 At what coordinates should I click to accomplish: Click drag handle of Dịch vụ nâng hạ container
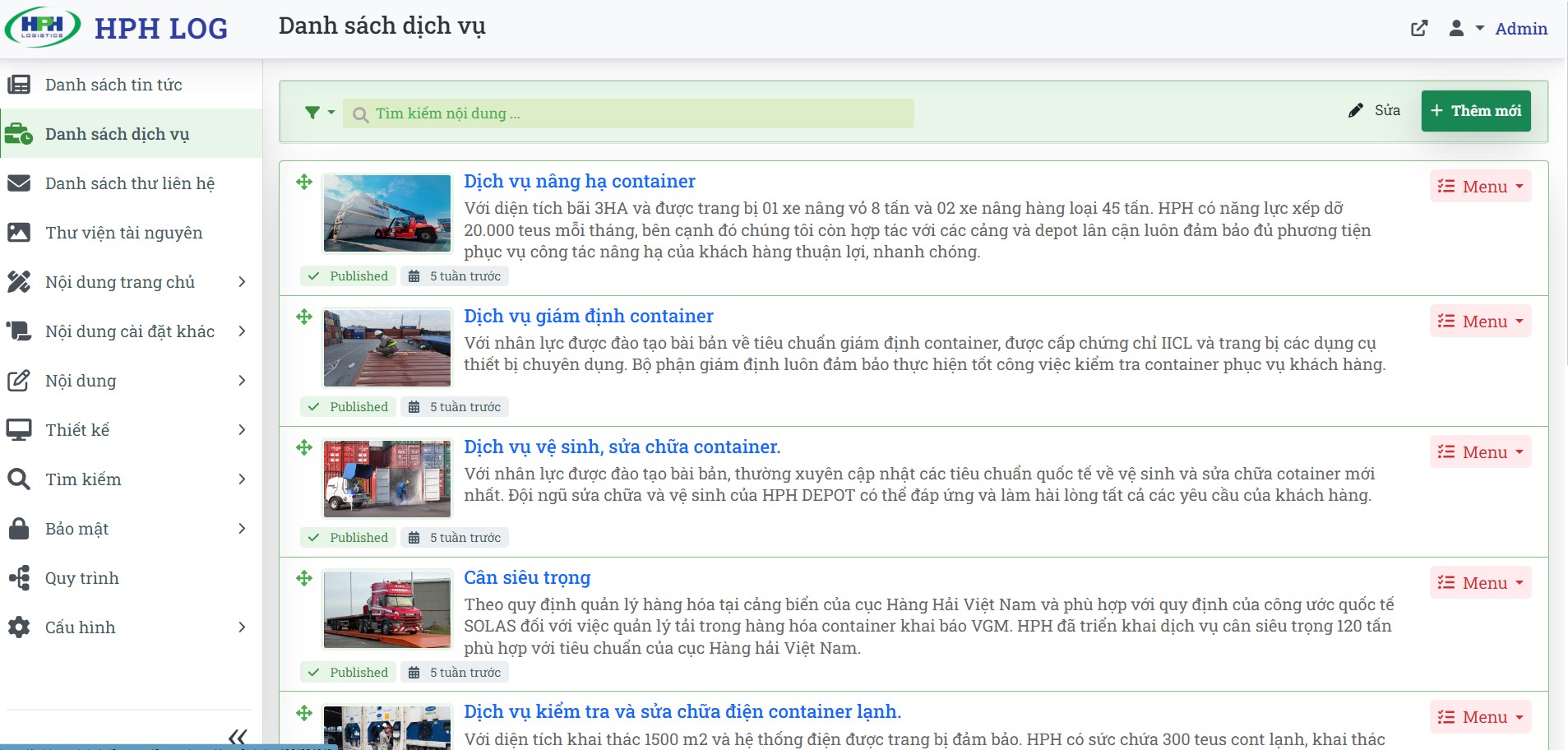point(304,182)
